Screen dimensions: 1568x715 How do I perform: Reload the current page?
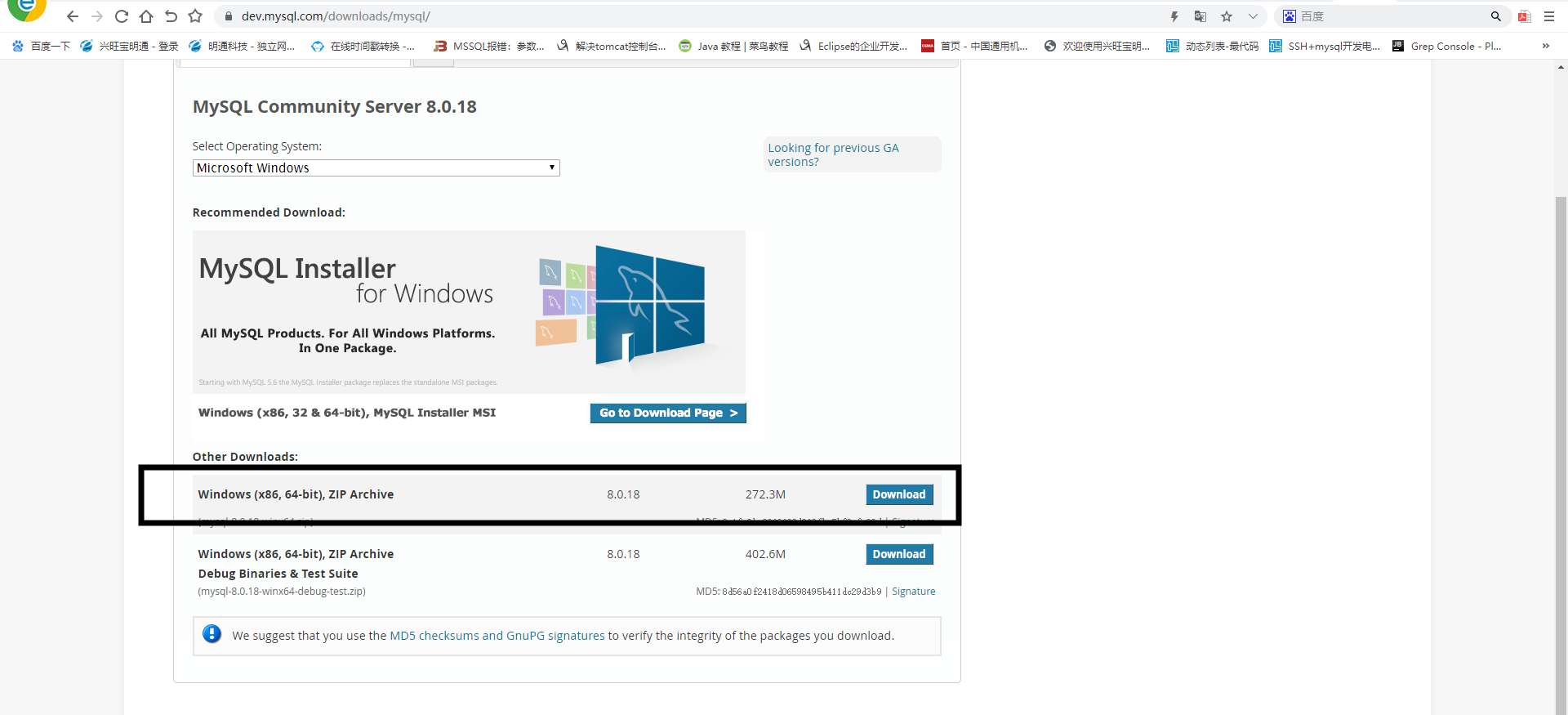click(122, 16)
